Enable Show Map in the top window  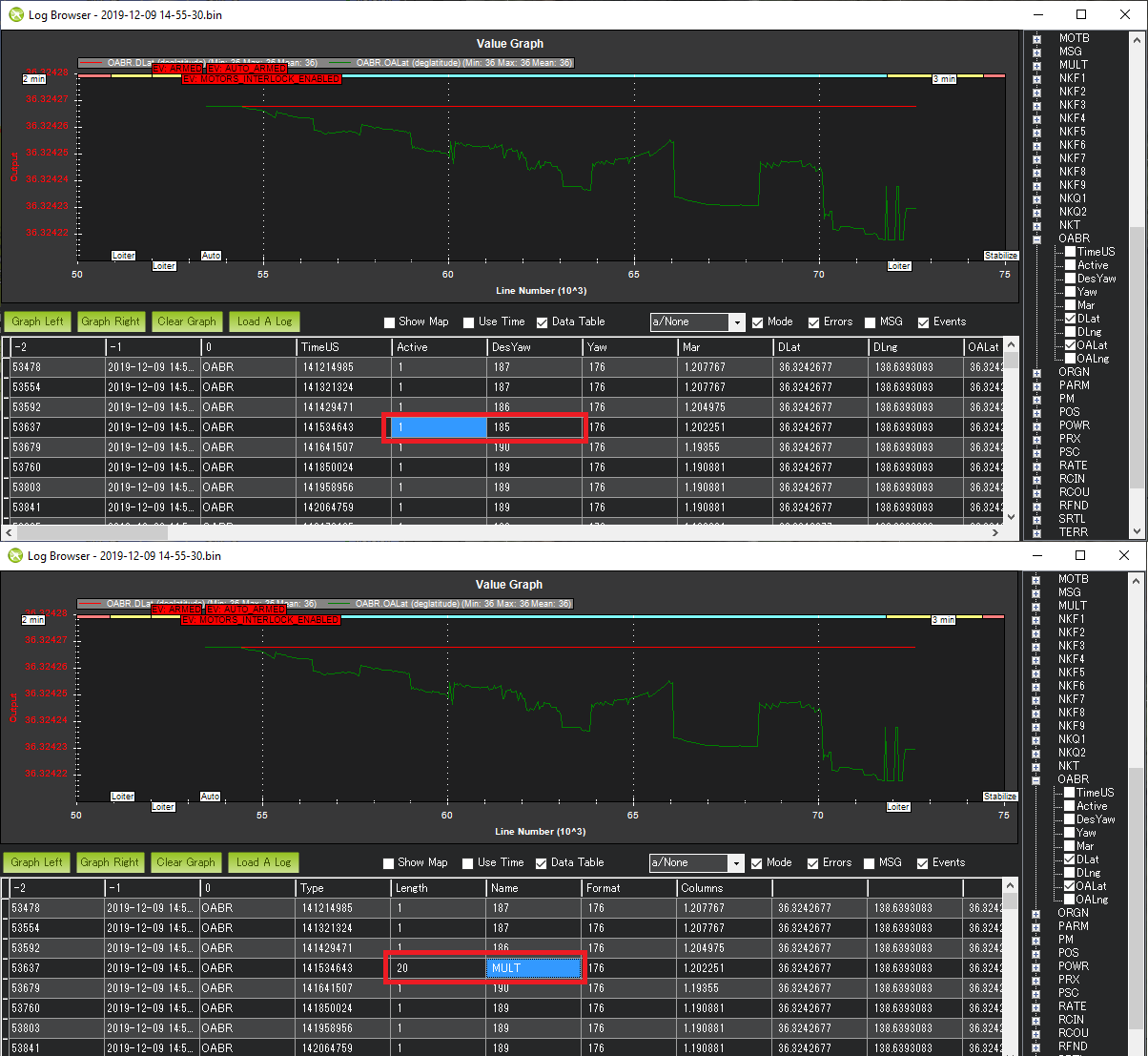[390, 322]
